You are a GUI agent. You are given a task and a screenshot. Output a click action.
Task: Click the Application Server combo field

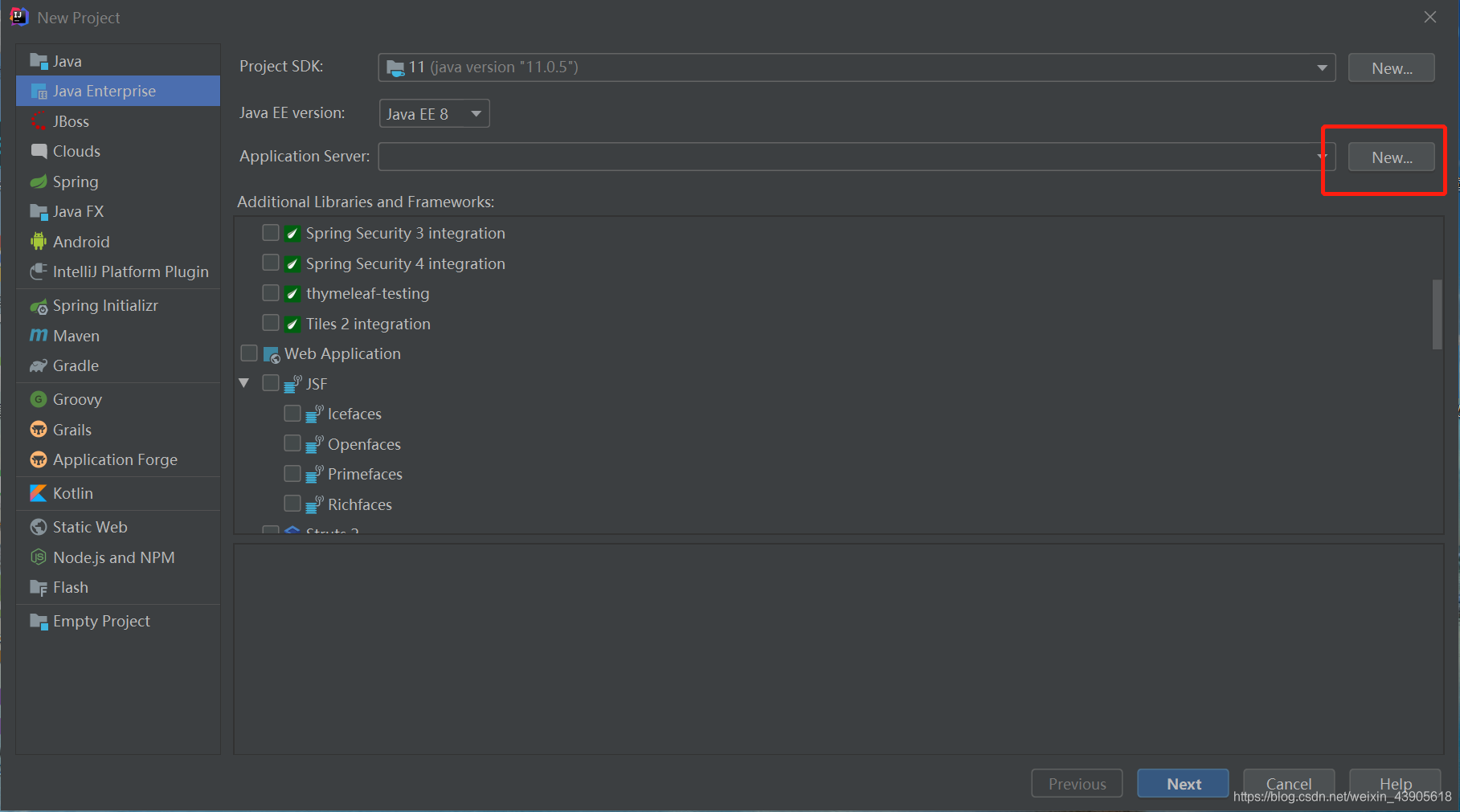point(857,157)
